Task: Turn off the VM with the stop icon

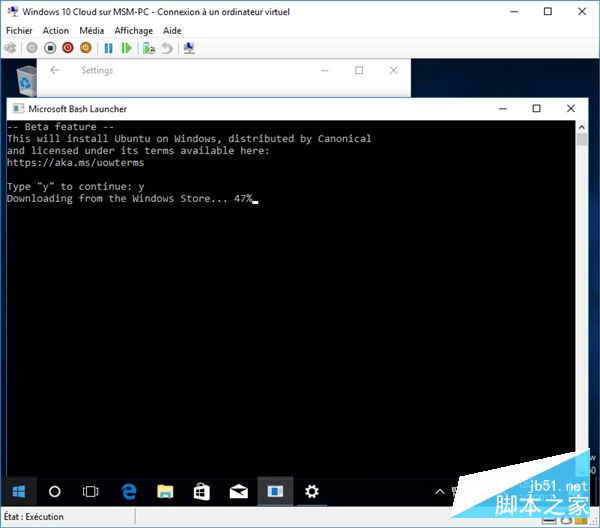Action: pos(50,47)
